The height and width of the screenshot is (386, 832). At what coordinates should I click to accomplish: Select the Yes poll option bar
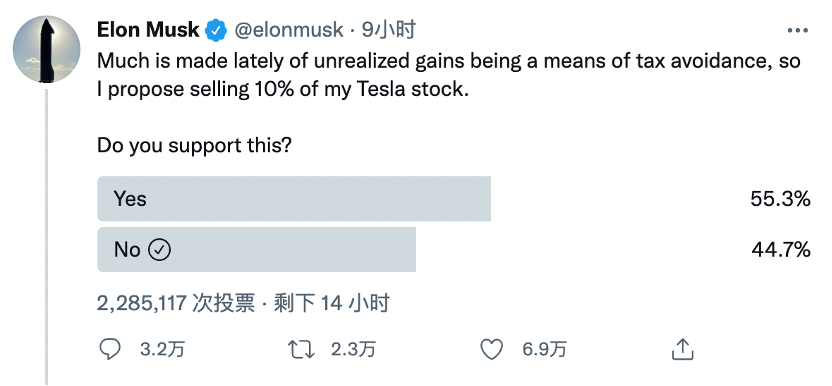(x=294, y=199)
